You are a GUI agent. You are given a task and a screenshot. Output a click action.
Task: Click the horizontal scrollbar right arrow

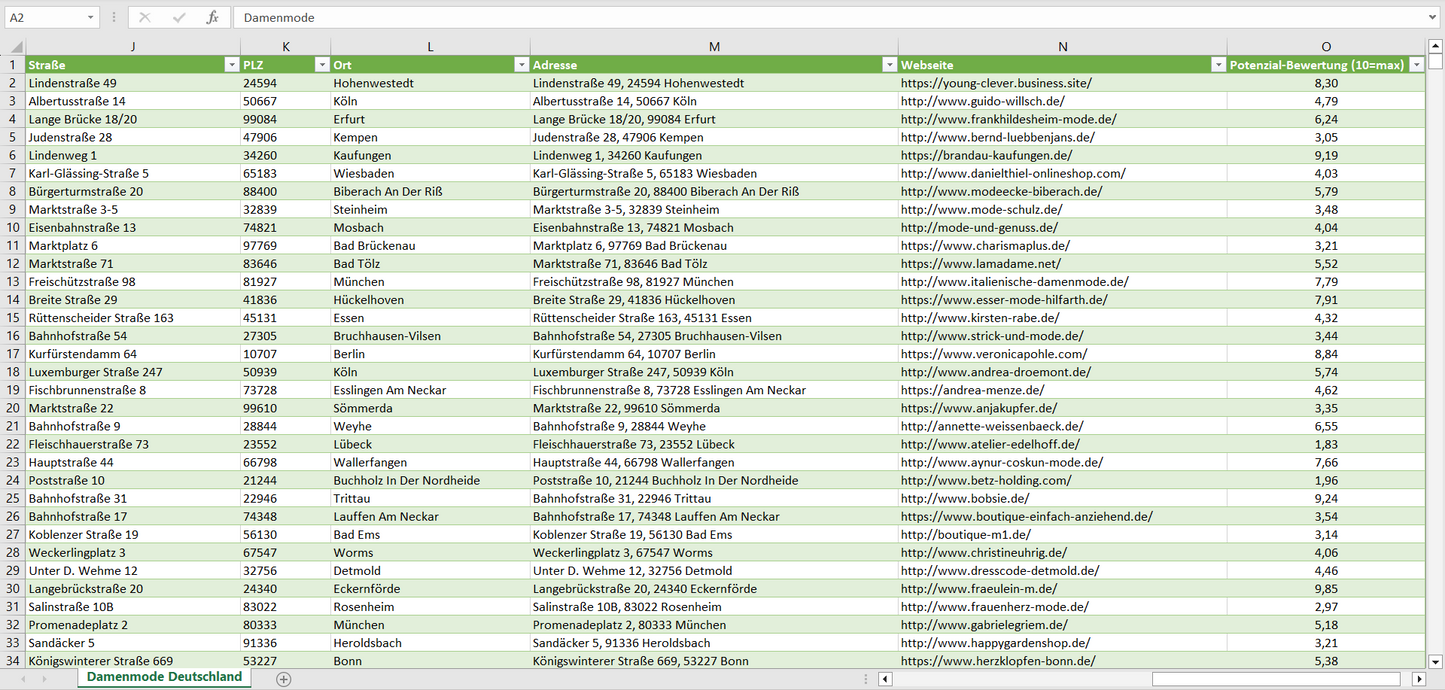point(1418,679)
